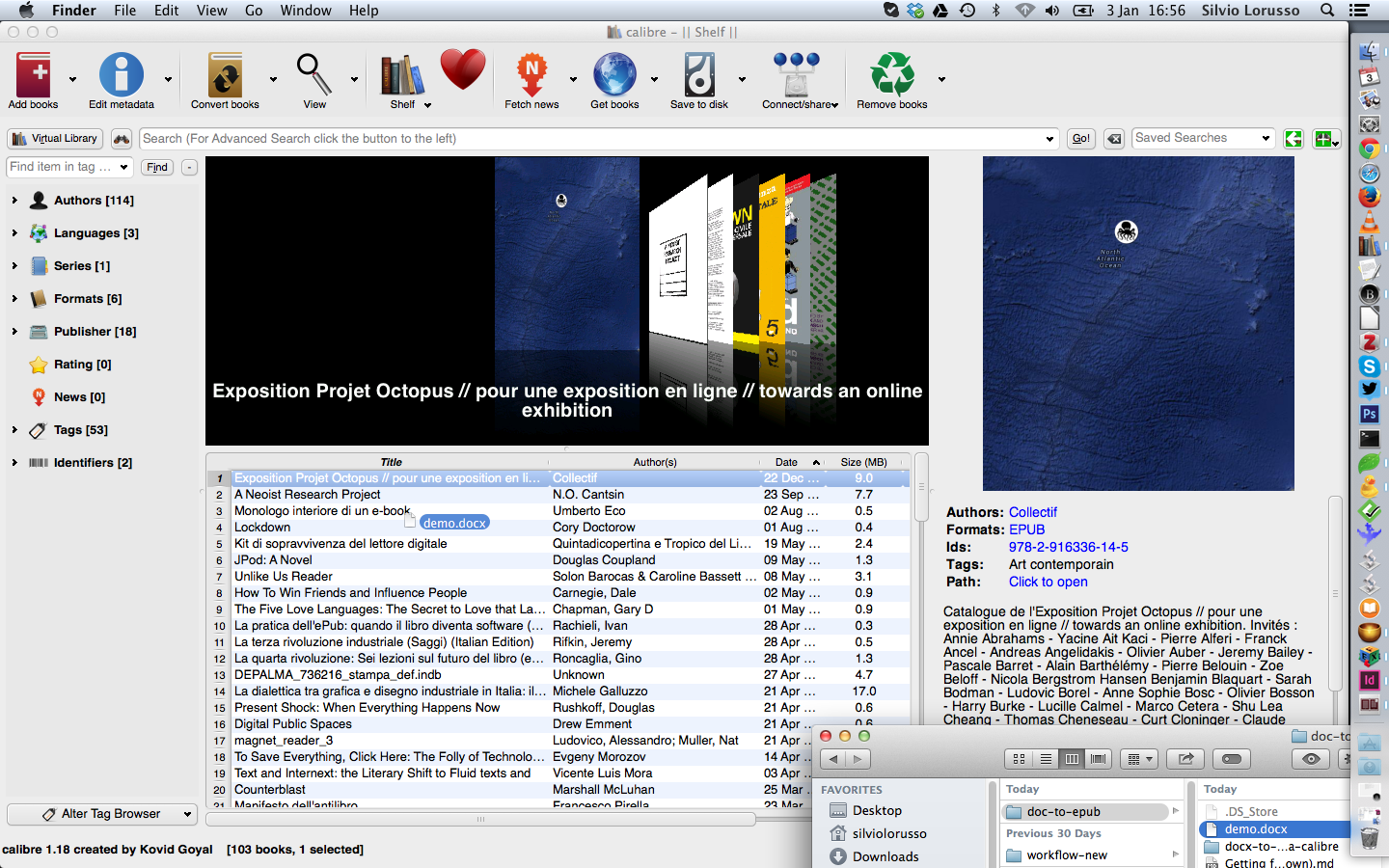This screenshot has width=1389, height=868.
Task: Click the large book cover in details panel
Action: click(x=1138, y=324)
